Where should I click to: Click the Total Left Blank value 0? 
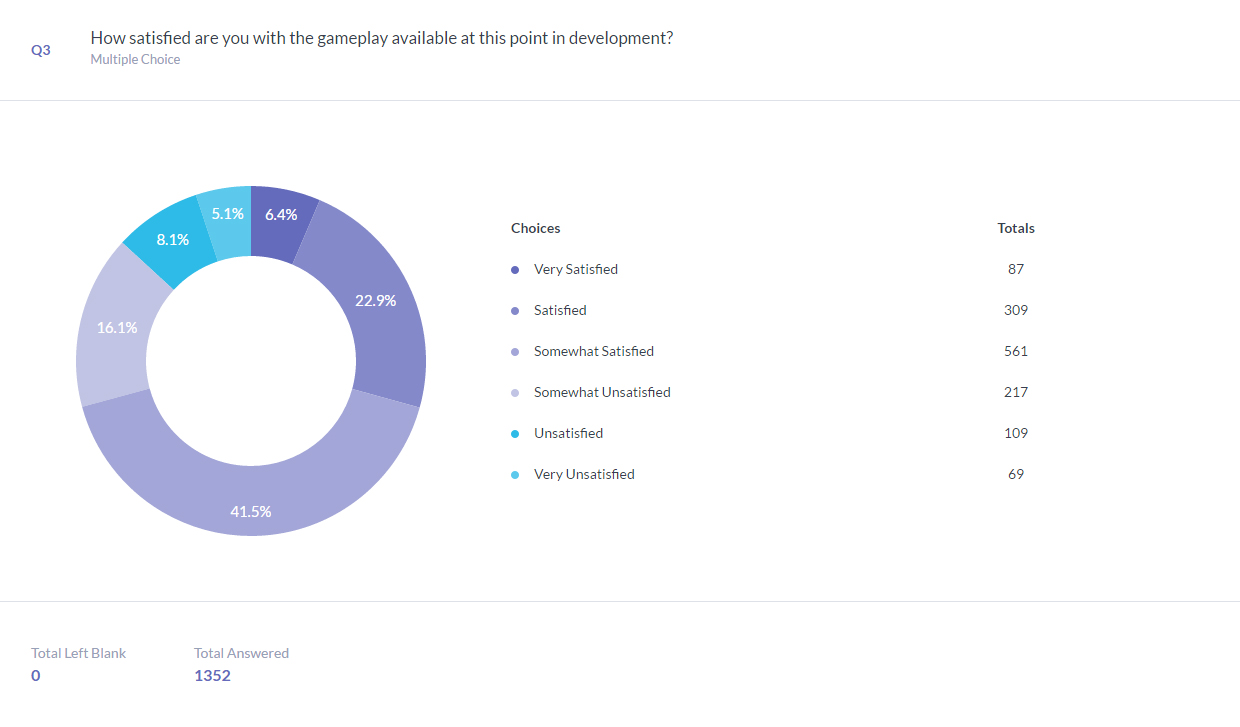36,675
